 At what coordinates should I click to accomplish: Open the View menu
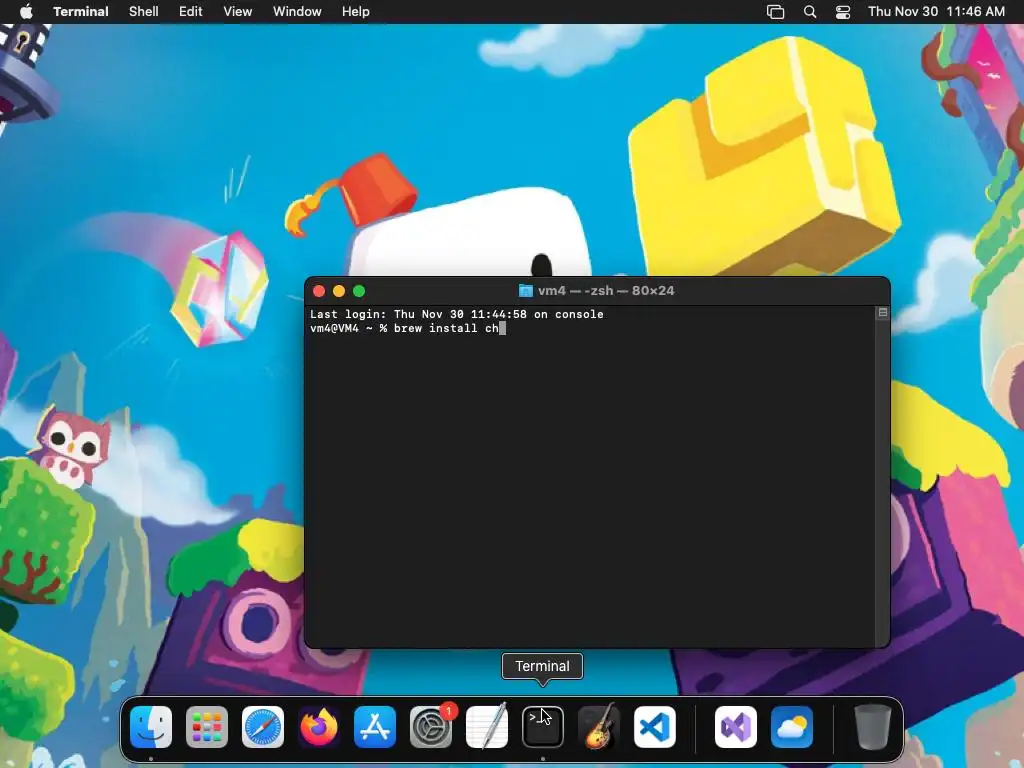(238, 12)
